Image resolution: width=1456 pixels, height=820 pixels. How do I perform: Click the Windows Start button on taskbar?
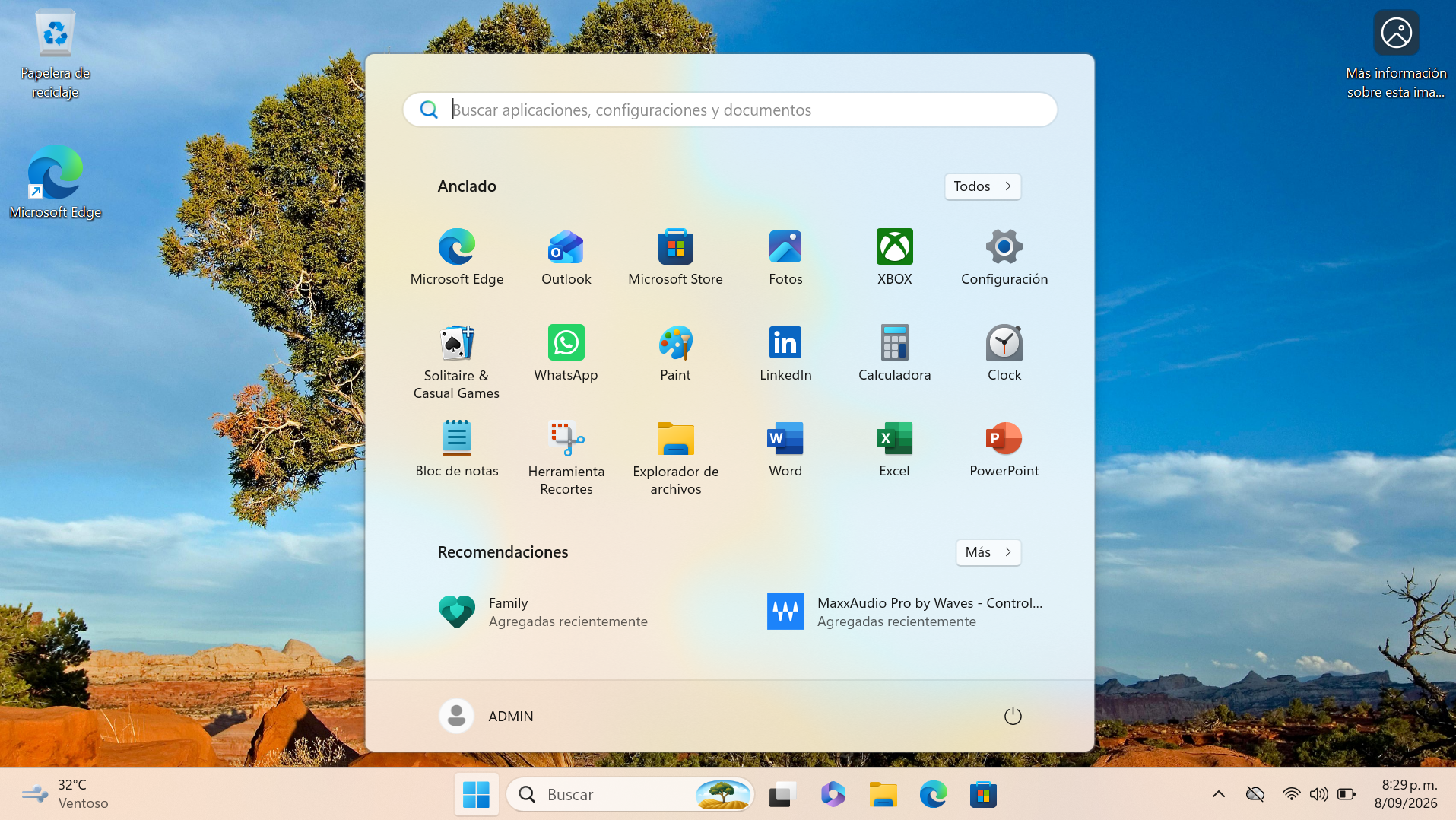[x=476, y=794]
